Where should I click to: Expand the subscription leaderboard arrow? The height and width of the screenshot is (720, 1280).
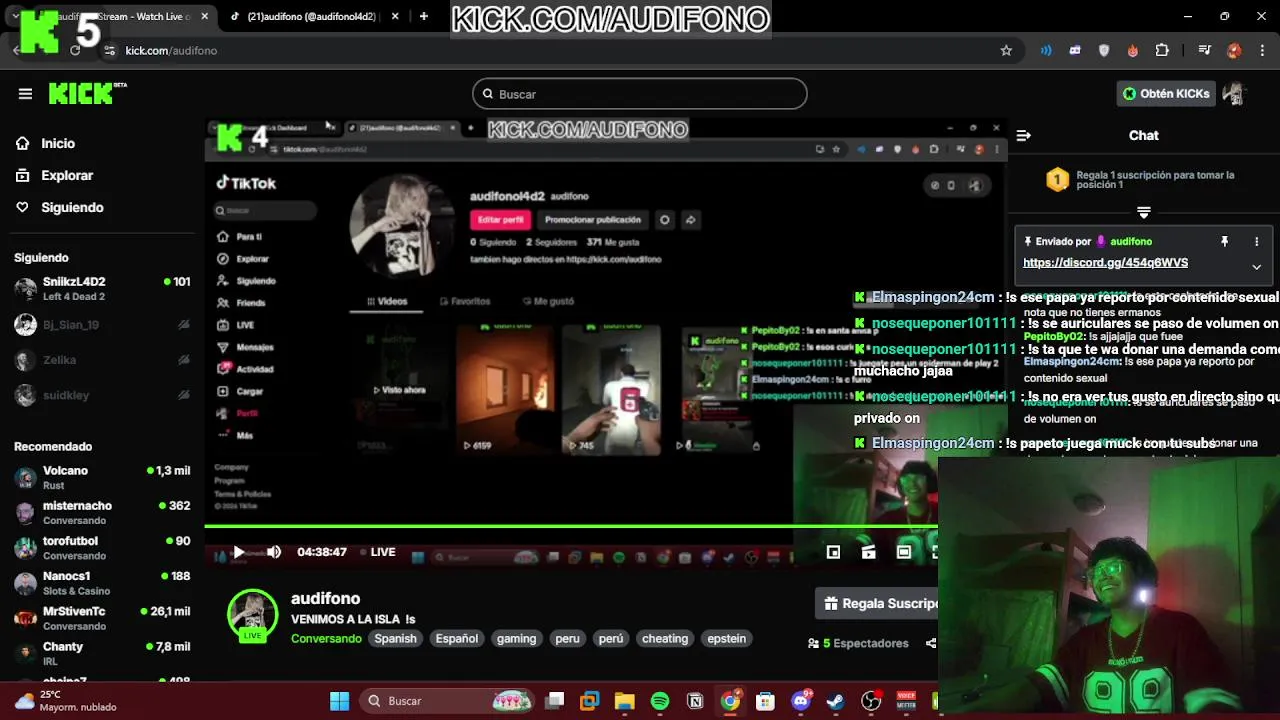point(1144,212)
